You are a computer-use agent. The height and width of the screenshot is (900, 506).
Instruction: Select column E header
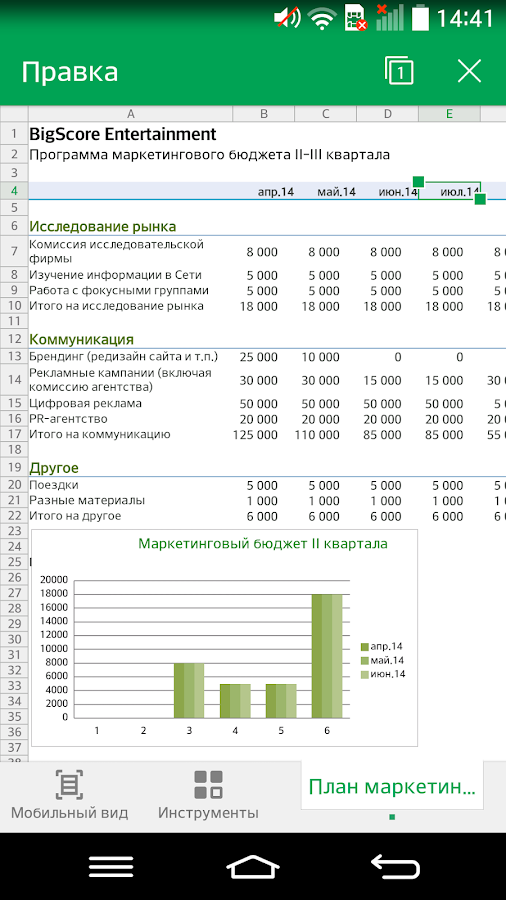[449, 114]
